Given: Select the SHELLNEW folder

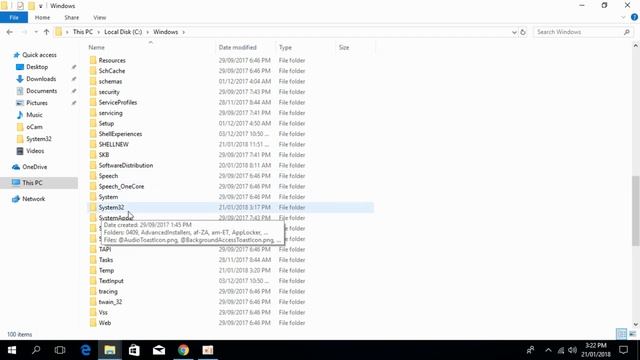Looking at the screenshot, I should [x=113, y=144].
